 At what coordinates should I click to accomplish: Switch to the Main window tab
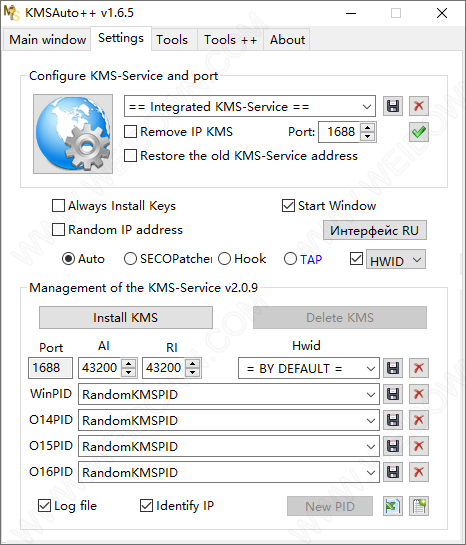tap(48, 40)
